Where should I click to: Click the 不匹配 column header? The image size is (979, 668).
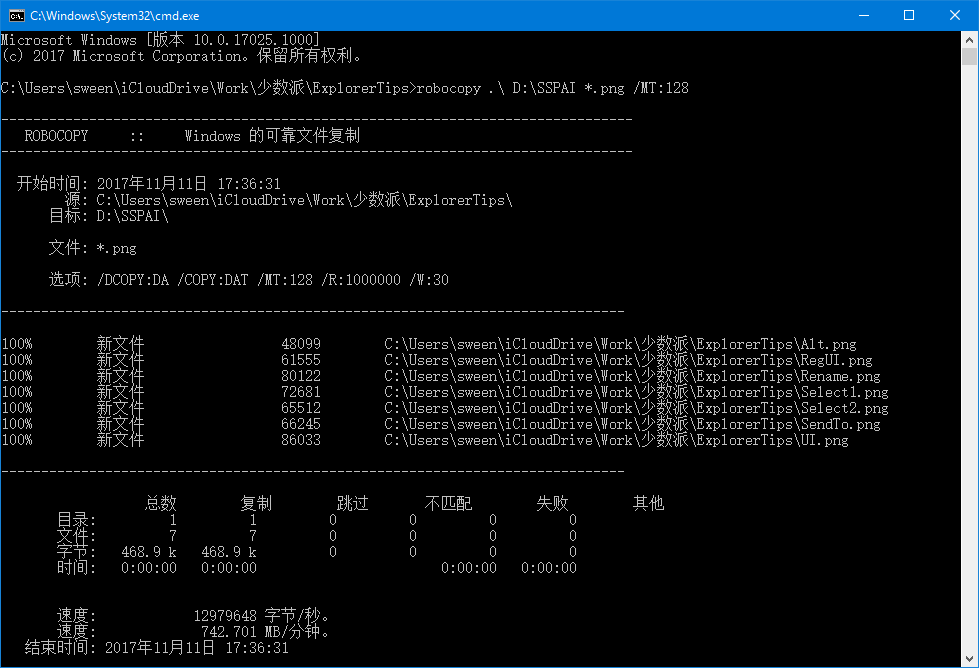coord(448,503)
